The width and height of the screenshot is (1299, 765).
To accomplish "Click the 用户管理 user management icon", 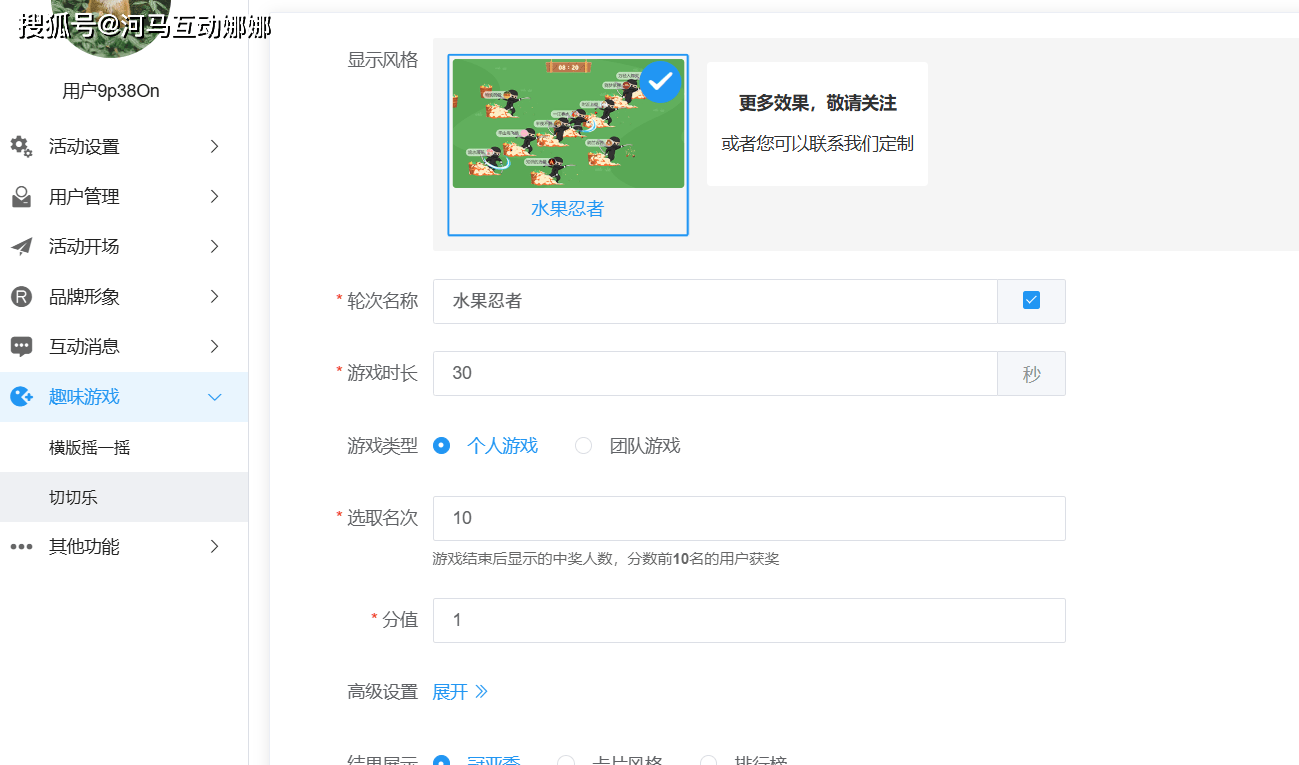I will pos(21,196).
